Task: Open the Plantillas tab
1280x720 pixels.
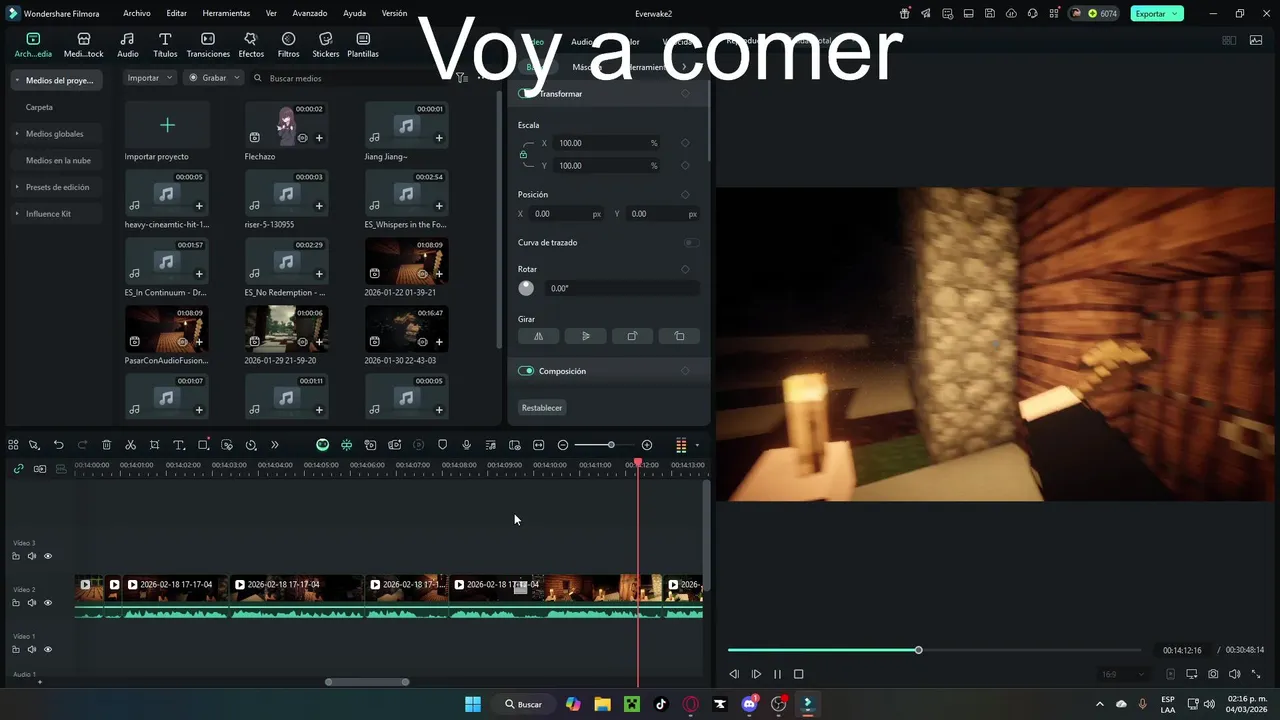Action: 363,45
